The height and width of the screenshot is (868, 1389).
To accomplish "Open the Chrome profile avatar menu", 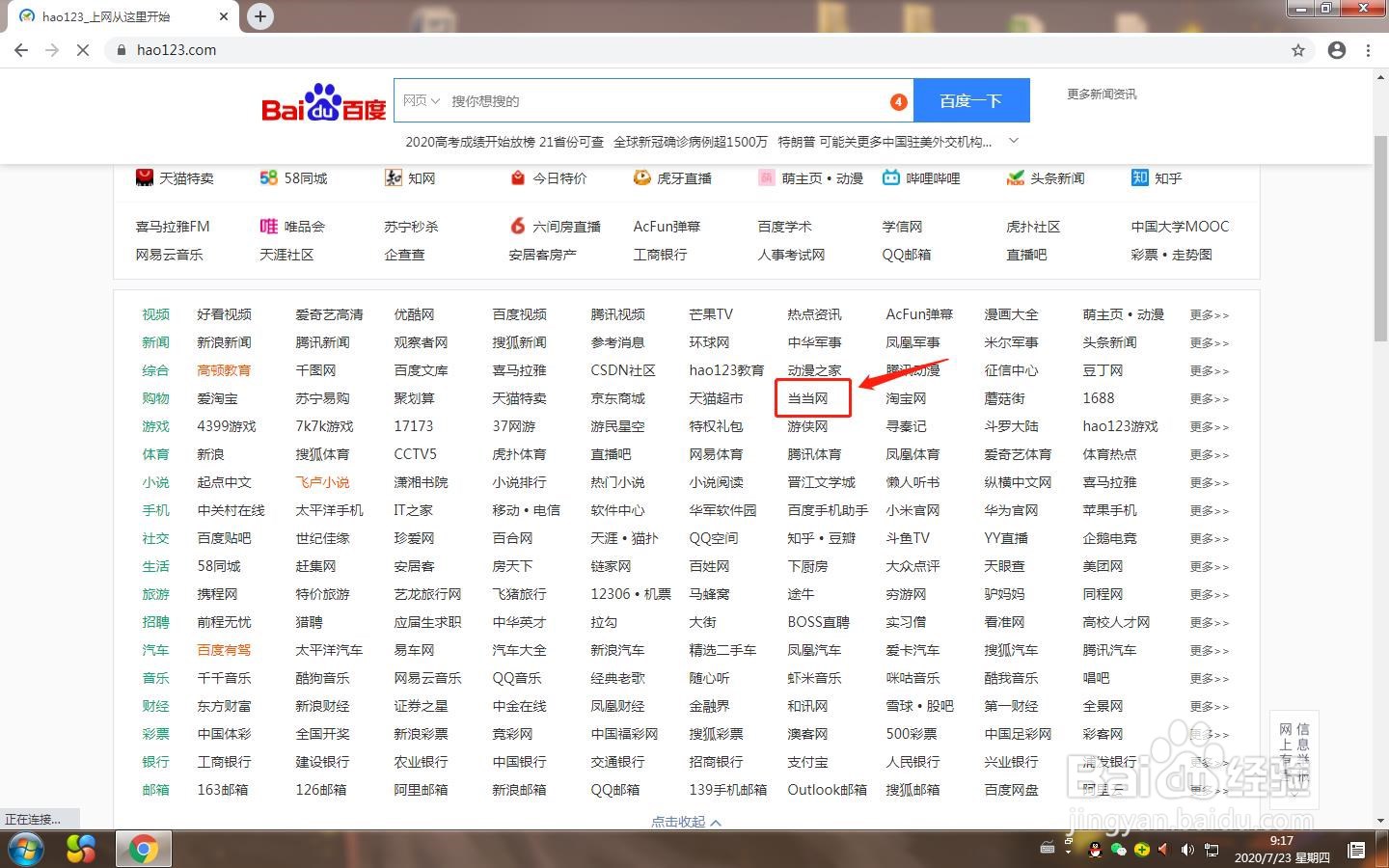I will (1336, 50).
